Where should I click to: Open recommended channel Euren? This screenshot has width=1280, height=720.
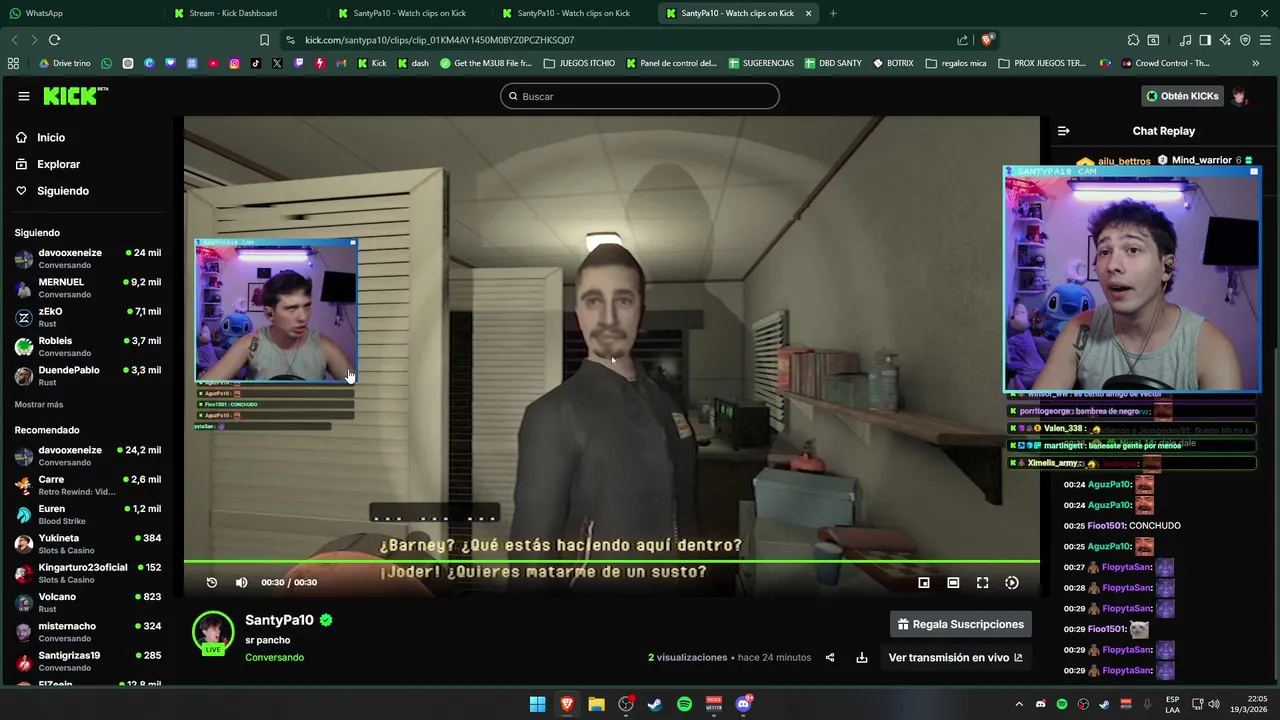88,514
